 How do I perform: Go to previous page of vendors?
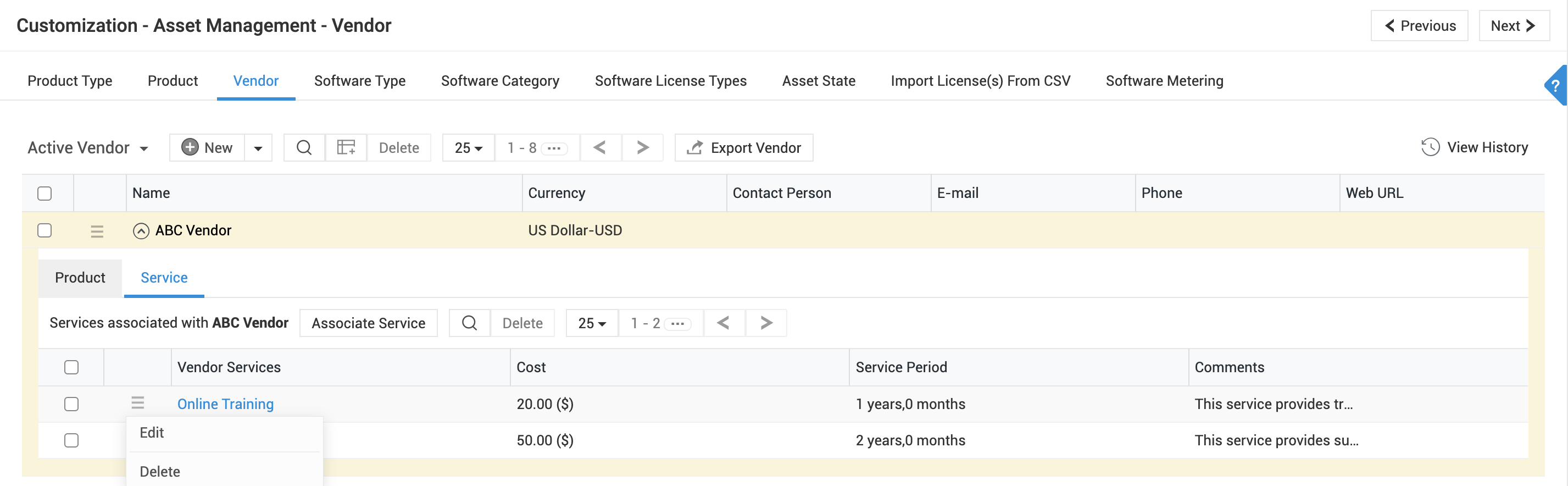[x=599, y=148]
